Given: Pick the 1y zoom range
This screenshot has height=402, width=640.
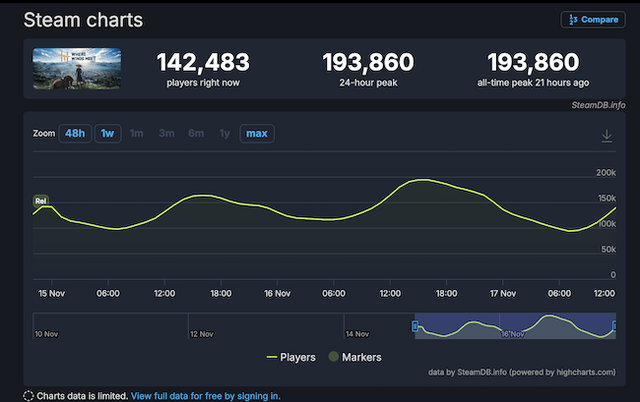Looking at the screenshot, I should [224, 133].
